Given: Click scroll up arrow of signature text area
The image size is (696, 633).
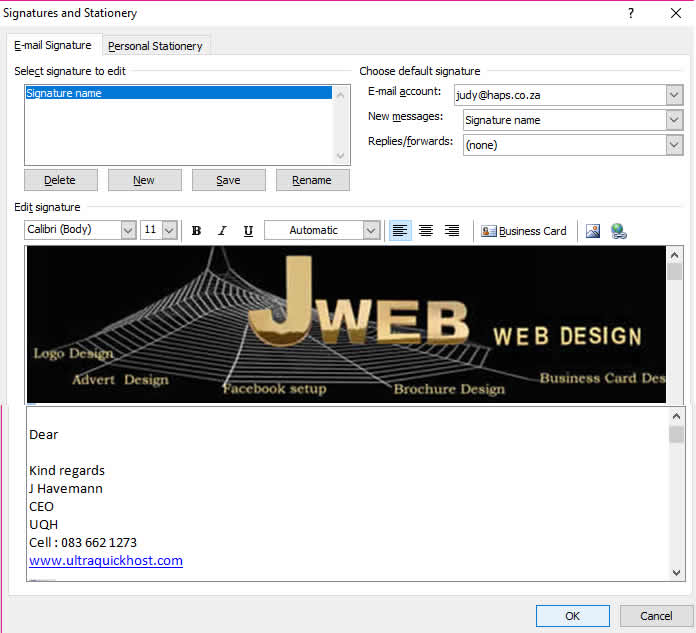Looking at the screenshot, I should pos(676,416).
